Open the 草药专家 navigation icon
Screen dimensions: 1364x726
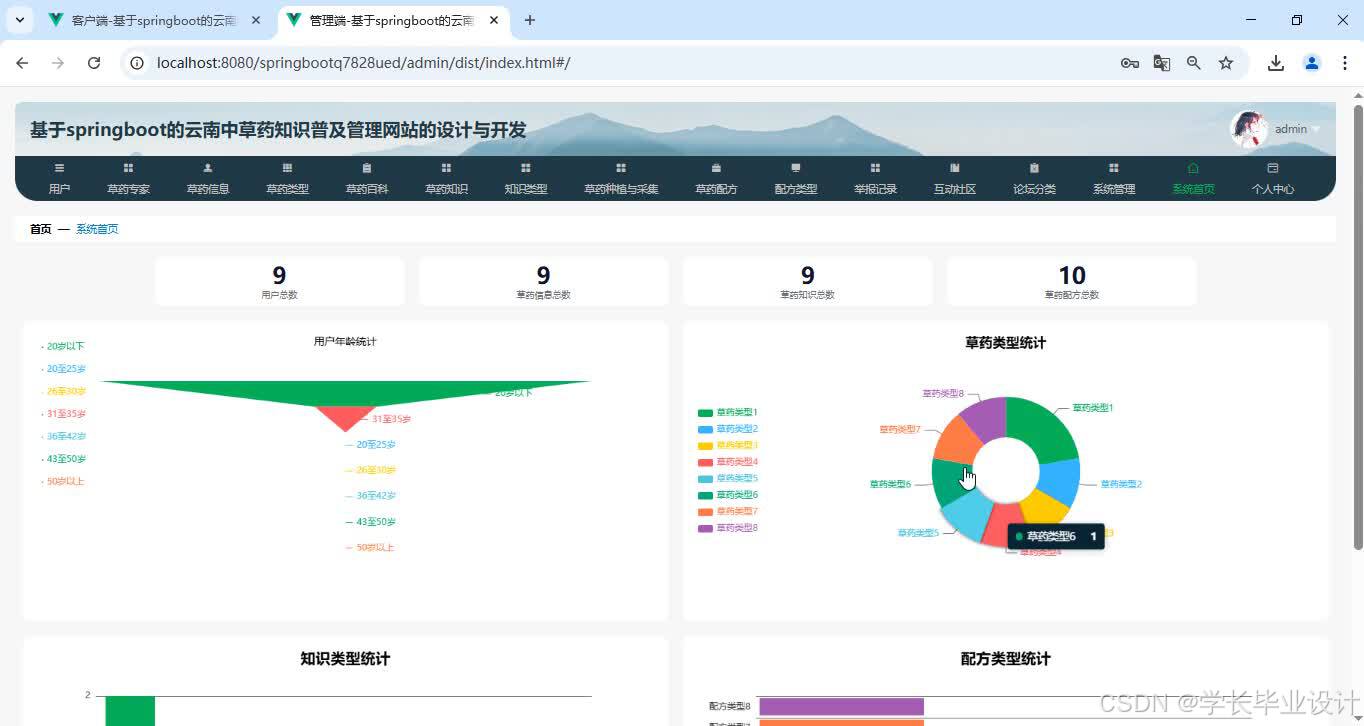(128, 168)
